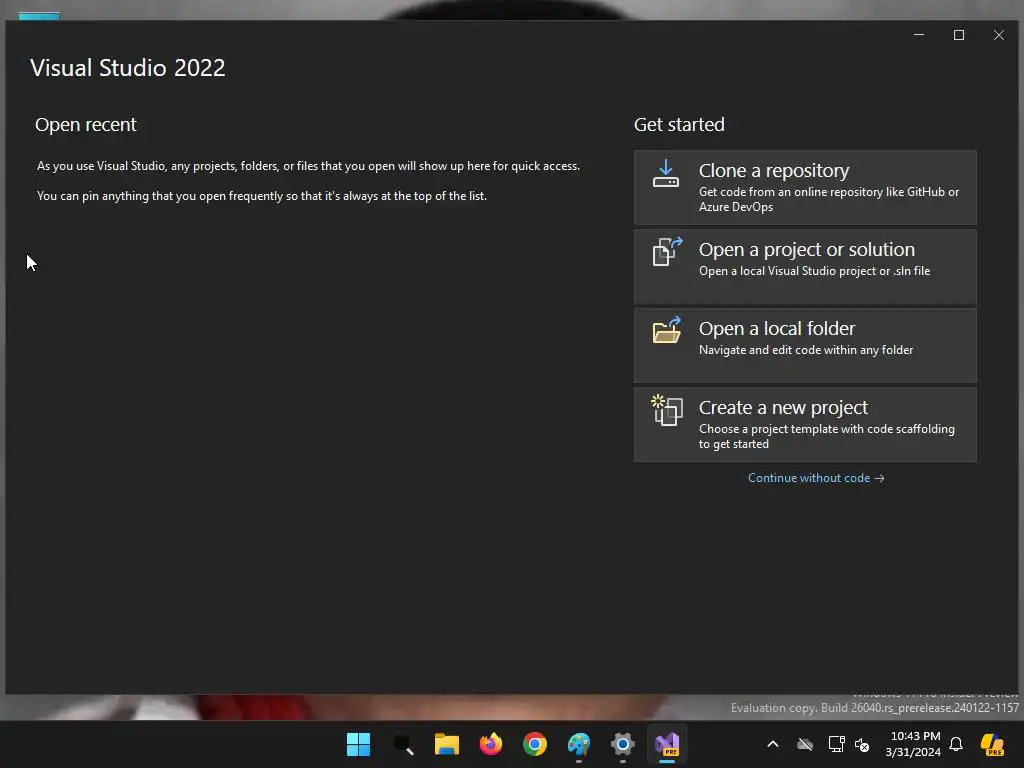Viewport: 1024px width, 768px height.
Task: Open the 10:43 PM clock and date
Action: tap(913, 744)
